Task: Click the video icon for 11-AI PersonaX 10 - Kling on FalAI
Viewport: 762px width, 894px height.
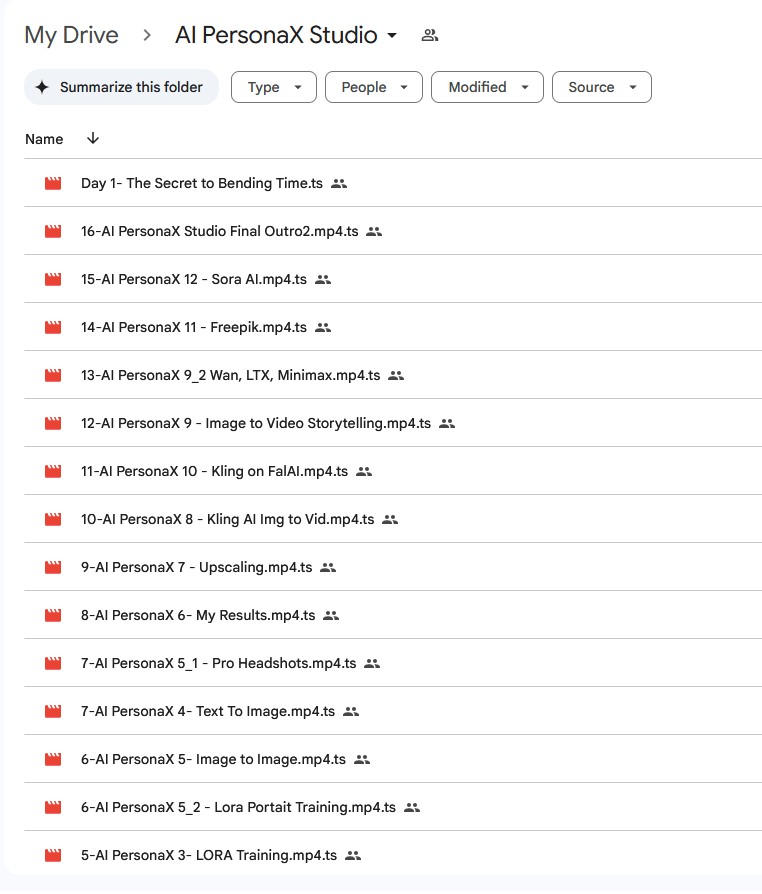Action: coord(53,471)
